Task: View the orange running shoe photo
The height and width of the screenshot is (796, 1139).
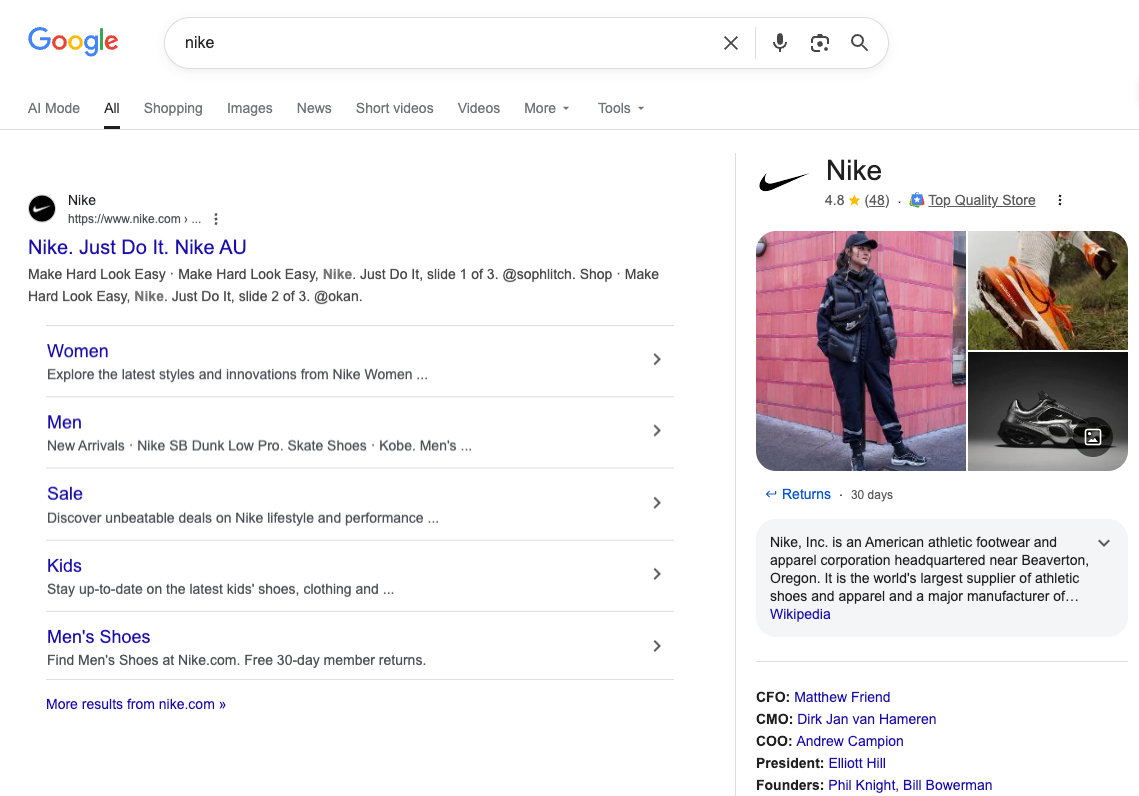Action: [1047, 291]
